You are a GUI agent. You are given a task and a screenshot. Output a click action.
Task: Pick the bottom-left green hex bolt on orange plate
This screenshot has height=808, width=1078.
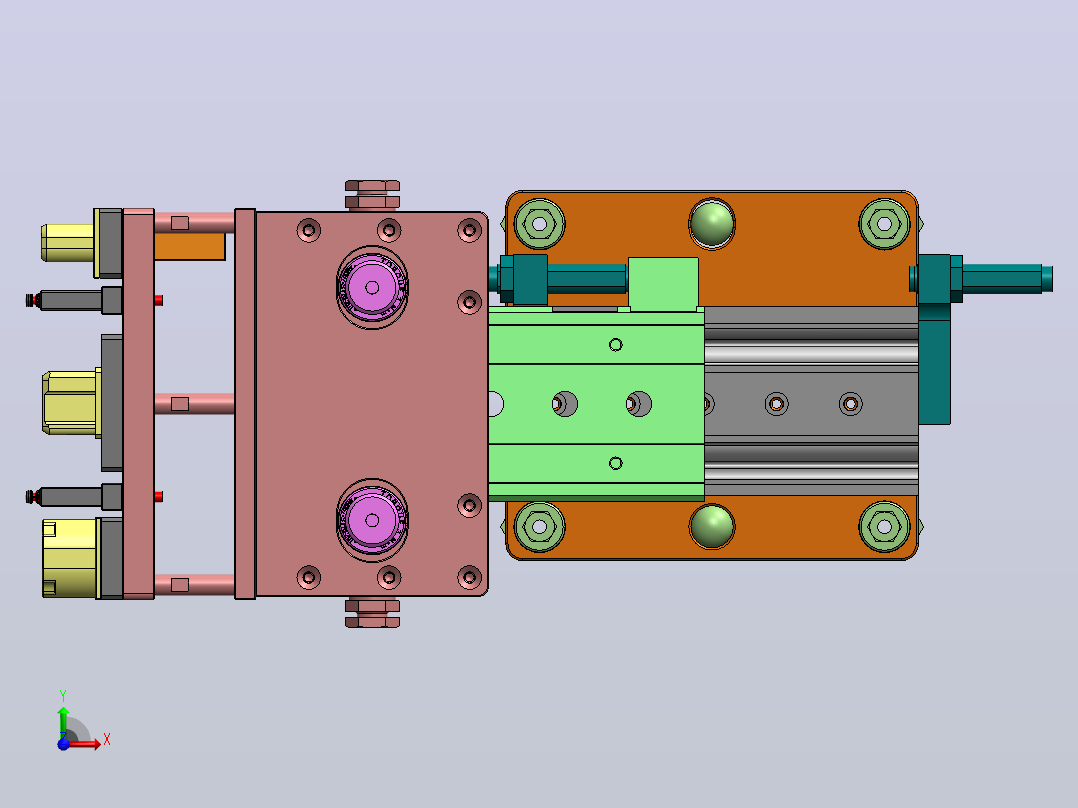click(540, 527)
